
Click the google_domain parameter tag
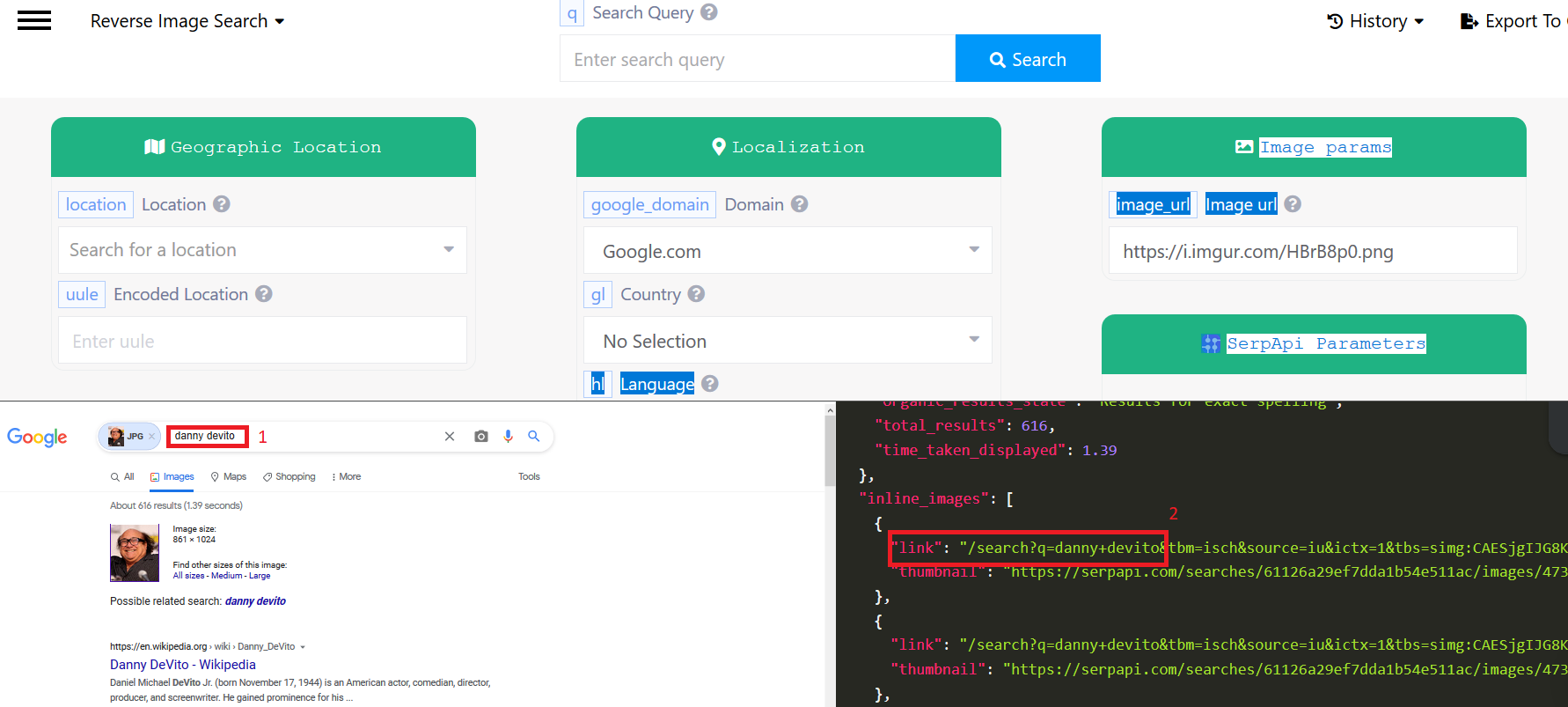649,204
